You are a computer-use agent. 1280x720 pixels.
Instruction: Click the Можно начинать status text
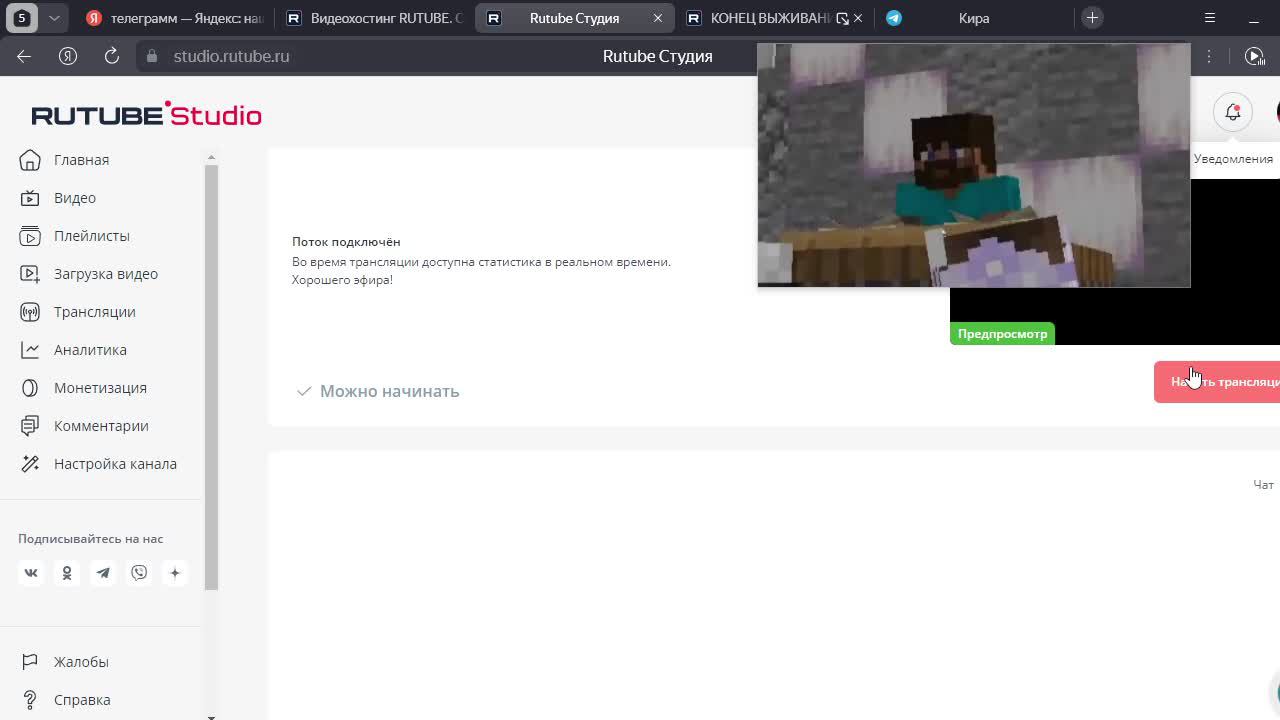point(389,391)
